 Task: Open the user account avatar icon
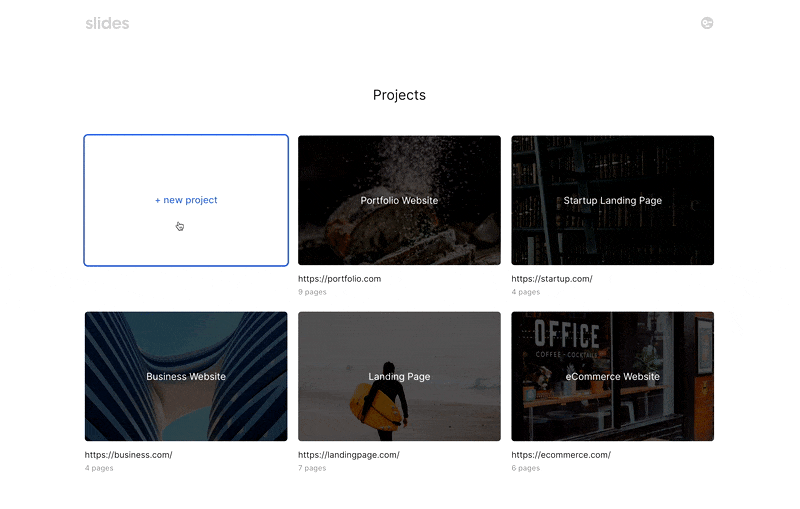707,23
